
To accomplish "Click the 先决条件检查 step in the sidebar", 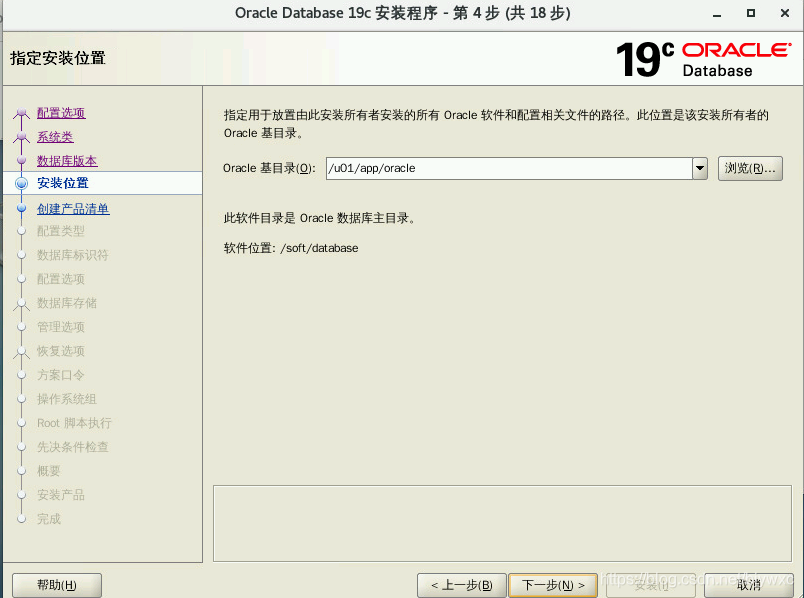I will 72,447.
